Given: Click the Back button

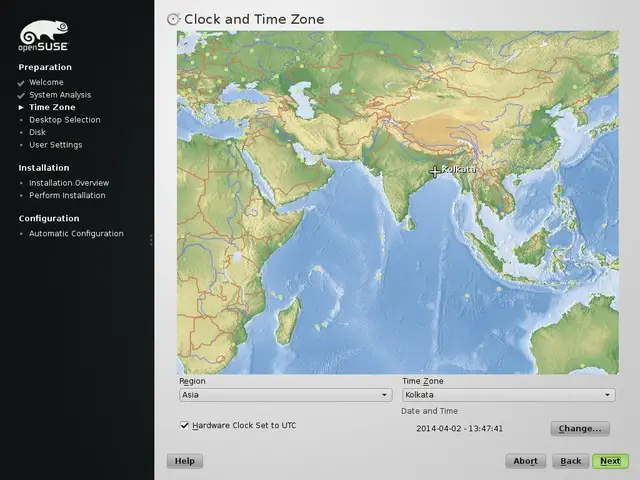Looking at the screenshot, I should pos(571,461).
